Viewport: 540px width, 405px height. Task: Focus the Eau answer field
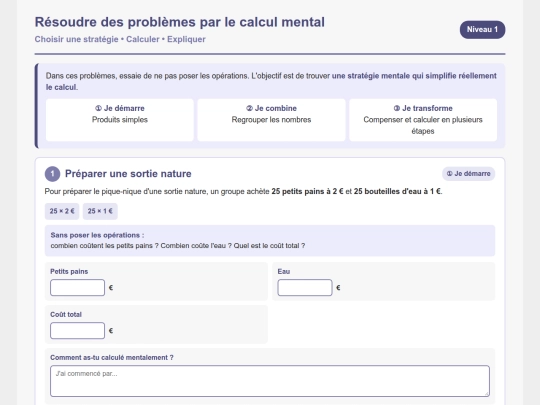(x=305, y=288)
